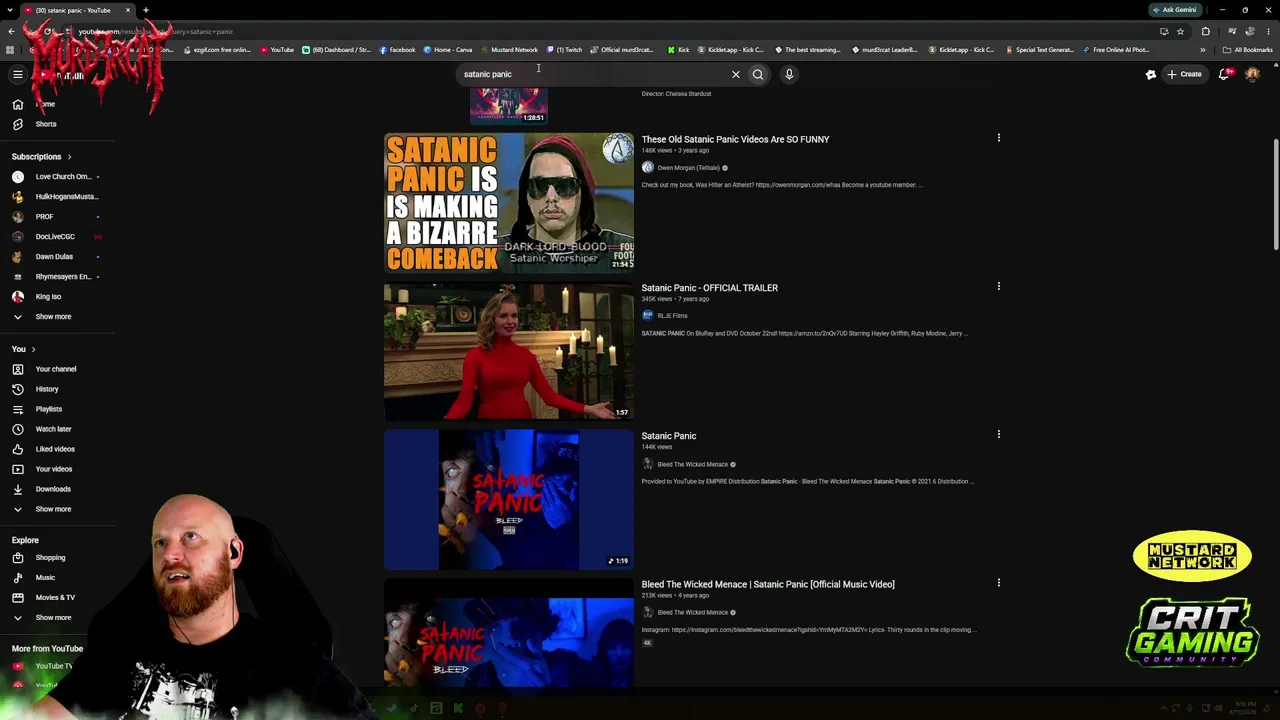
Task: Open the notifications bell
Action: click(1224, 74)
